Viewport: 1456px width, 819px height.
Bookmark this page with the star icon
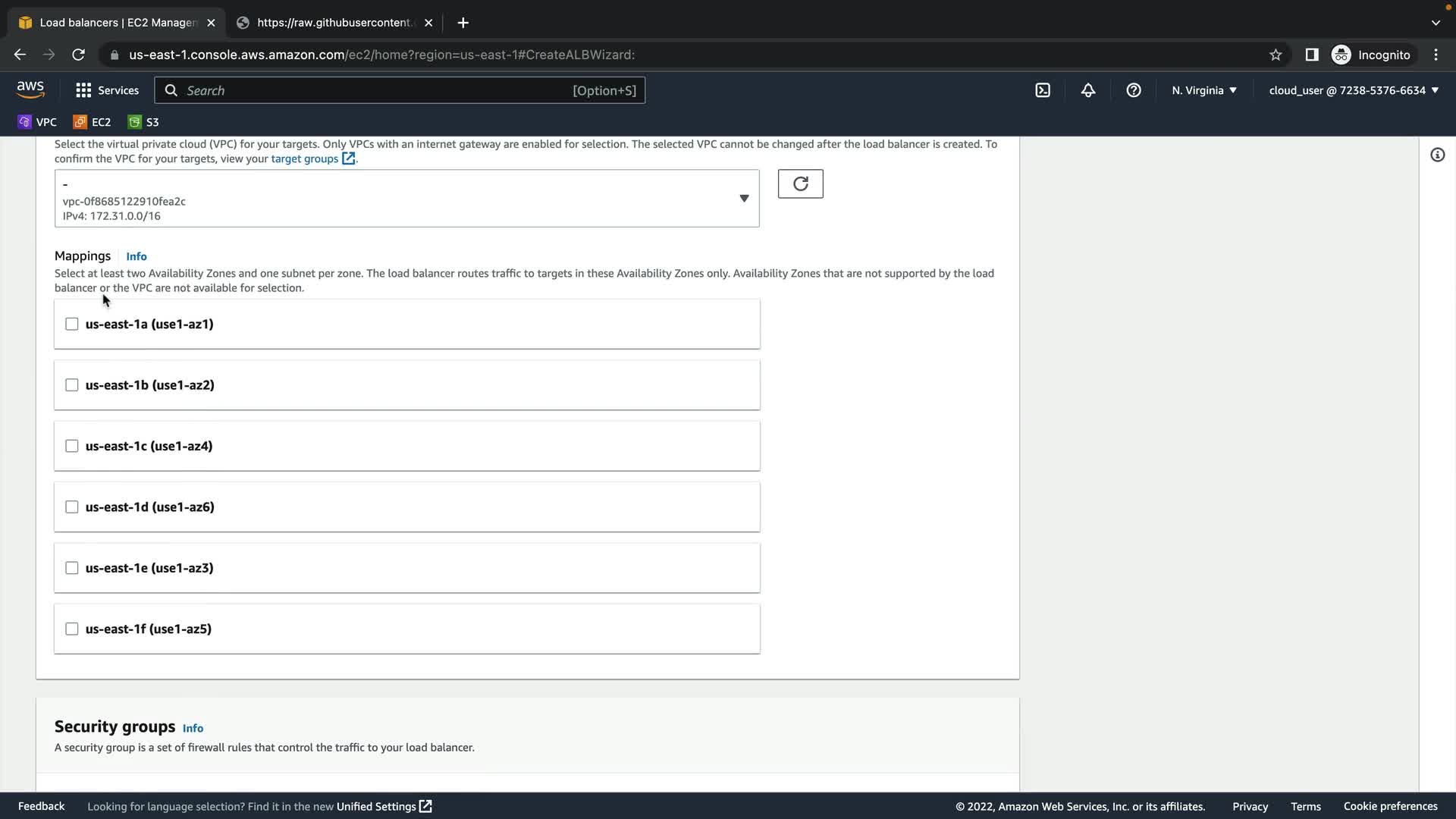point(1276,55)
